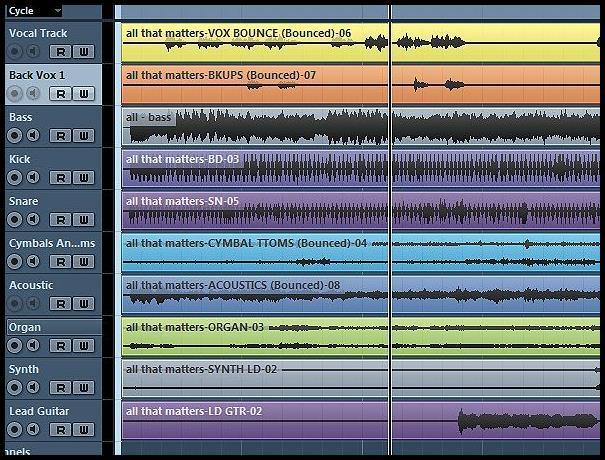Toggle monitor speaker on Organ track
The width and height of the screenshot is (605, 460).
coord(34,345)
